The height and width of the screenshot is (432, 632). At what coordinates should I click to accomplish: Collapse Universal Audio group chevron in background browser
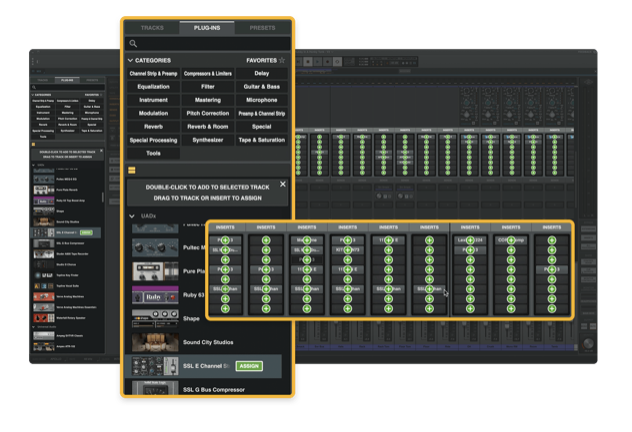pos(33,327)
